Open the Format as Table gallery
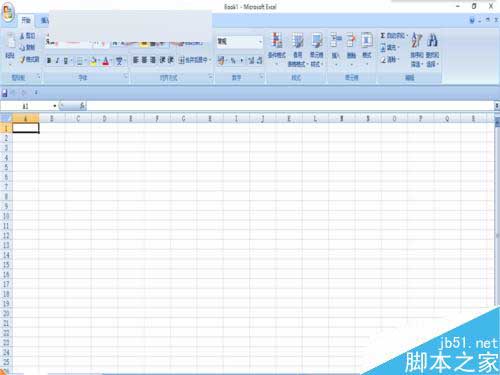 click(x=297, y=49)
